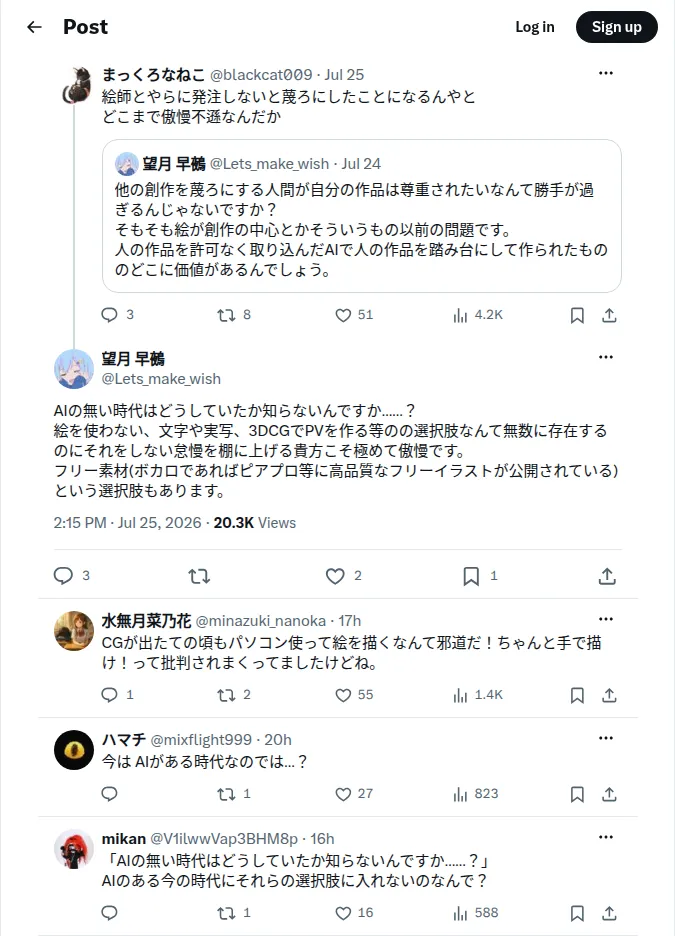The height and width of the screenshot is (936, 675).
Task: Repost the main post dated Jul 25, 2026
Action: tap(199, 576)
